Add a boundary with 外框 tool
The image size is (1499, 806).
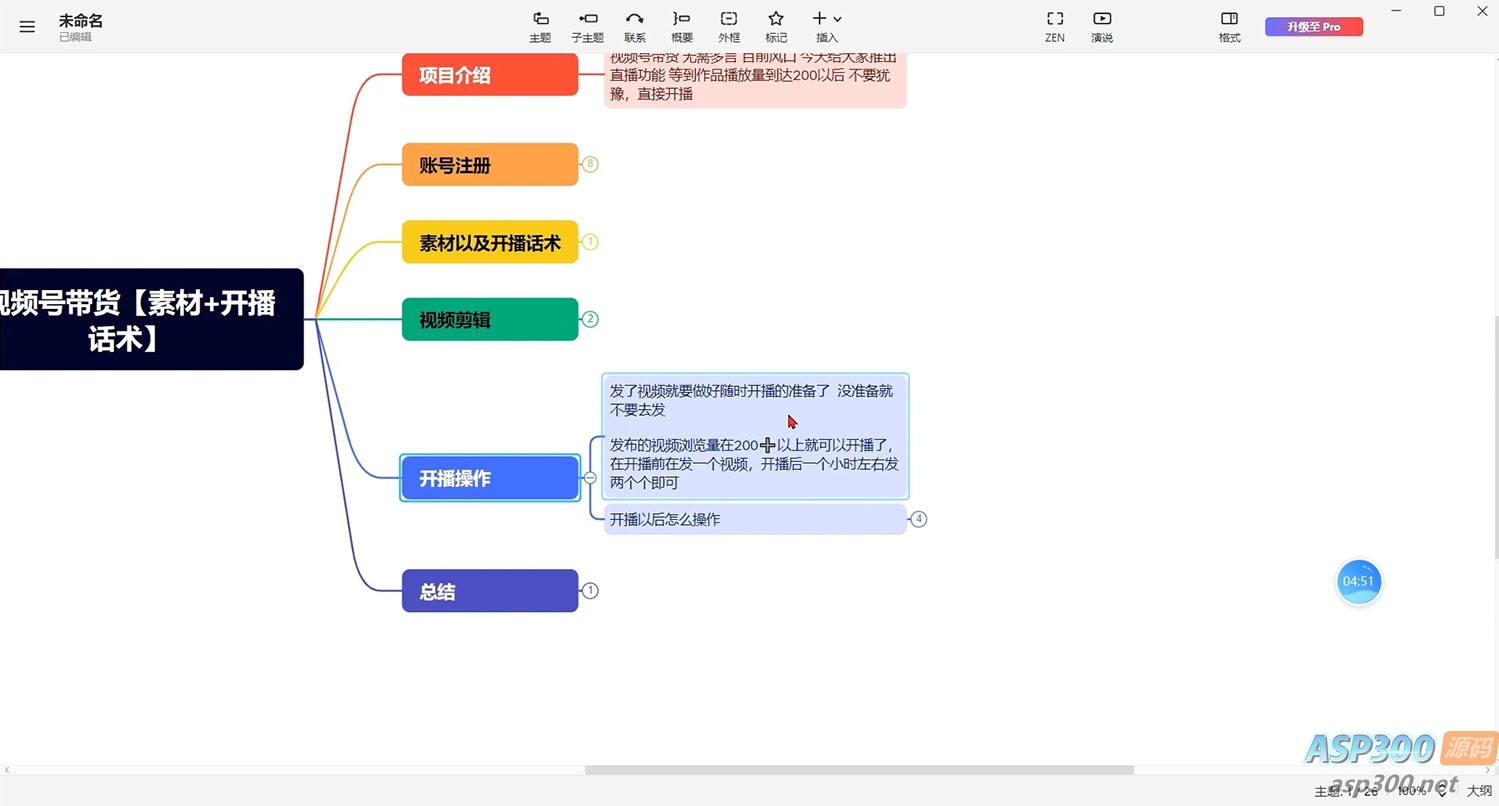tap(729, 27)
